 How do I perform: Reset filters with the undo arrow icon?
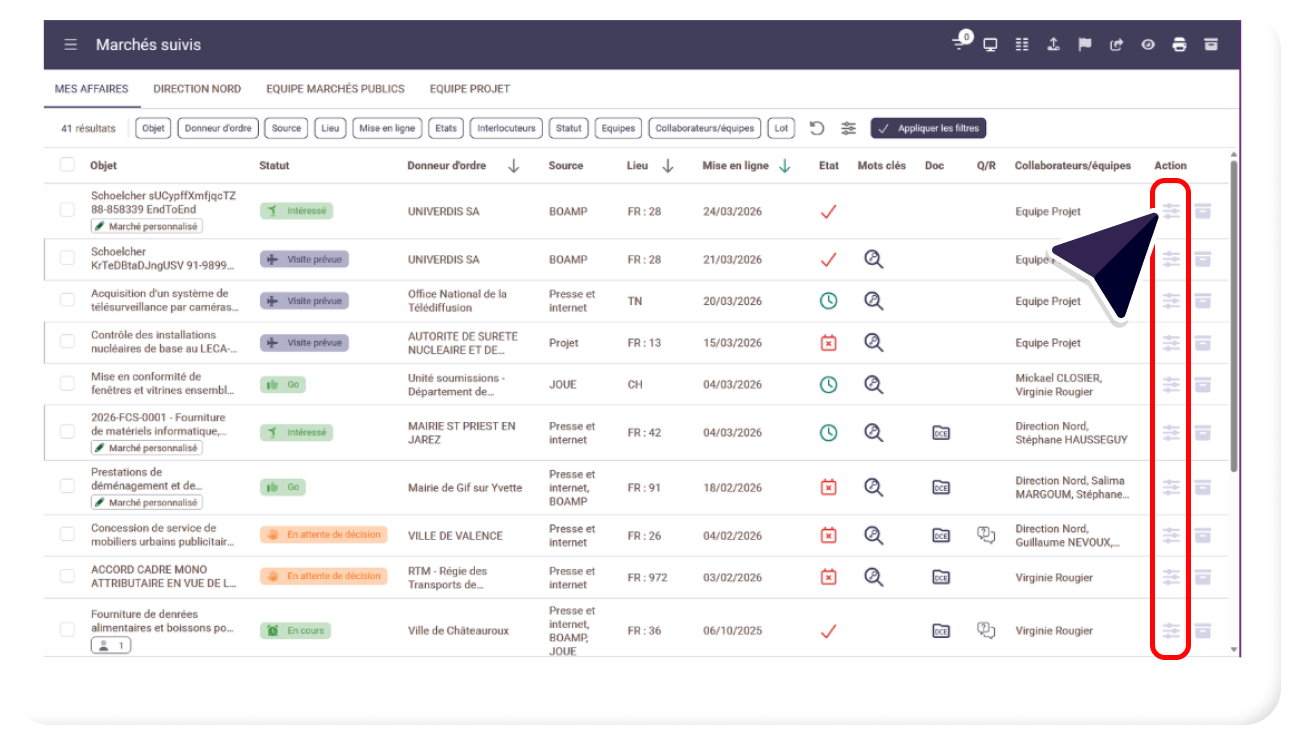click(x=817, y=128)
